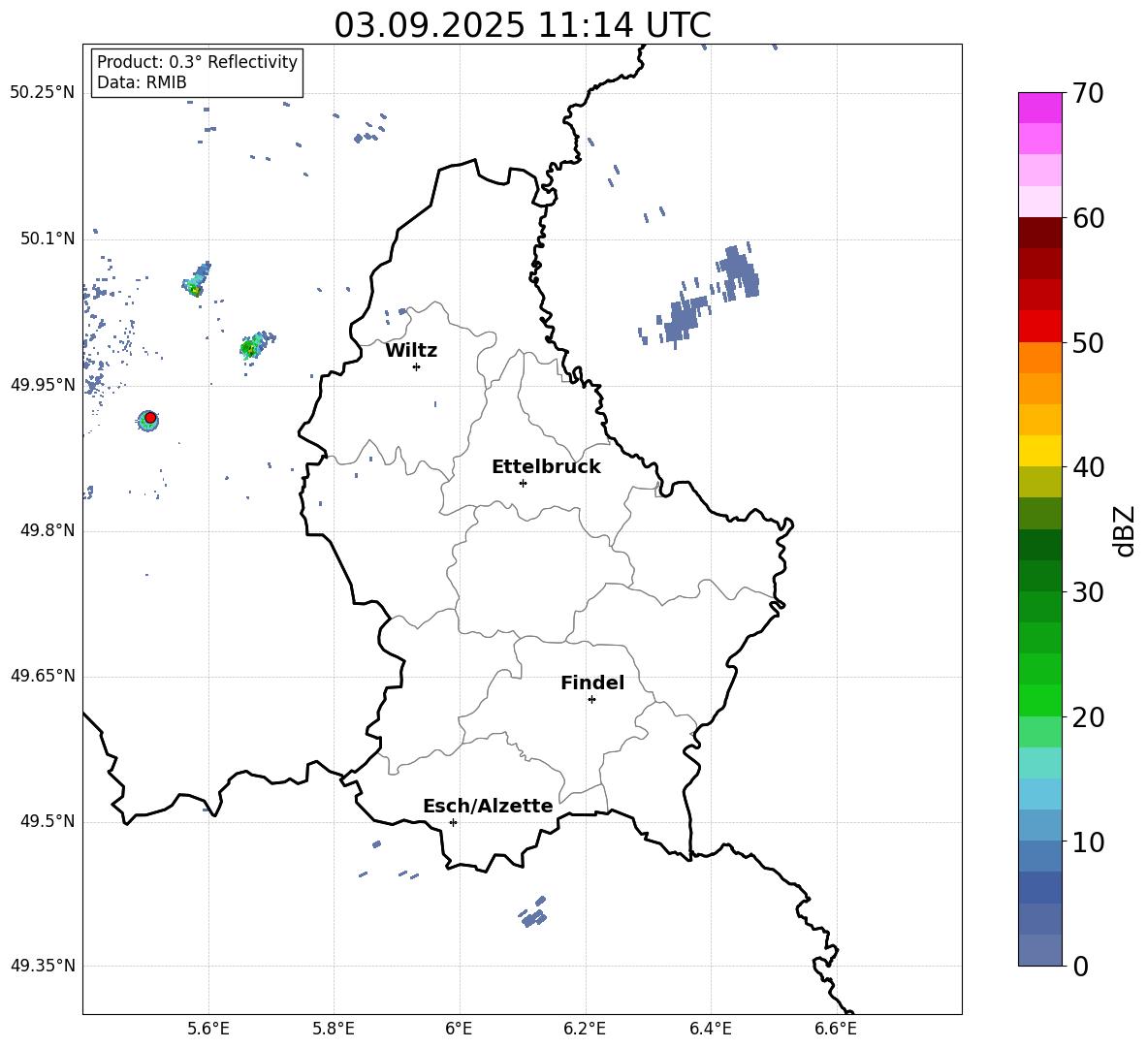Viewport: 1148px width, 1048px height.
Task: Click the 50.25°N latitude label
Action: pyautogui.click(x=43, y=93)
